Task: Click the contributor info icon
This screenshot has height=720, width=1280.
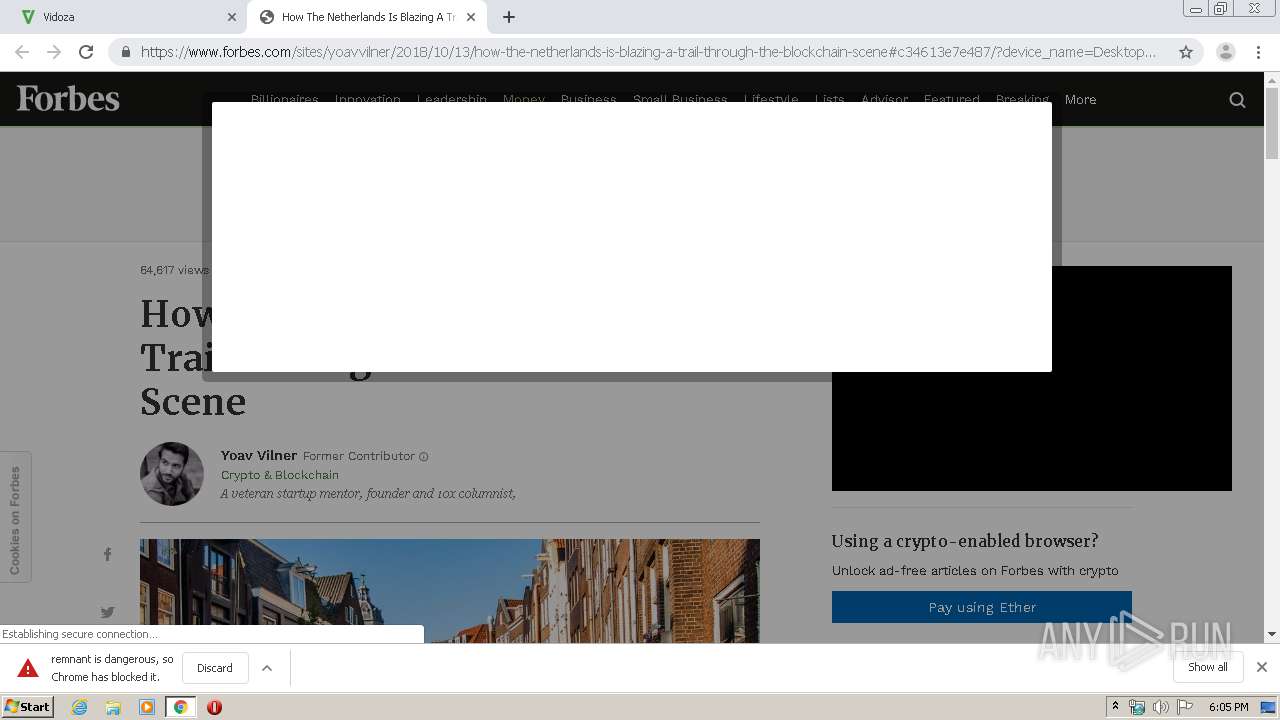Action: tap(423, 457)
